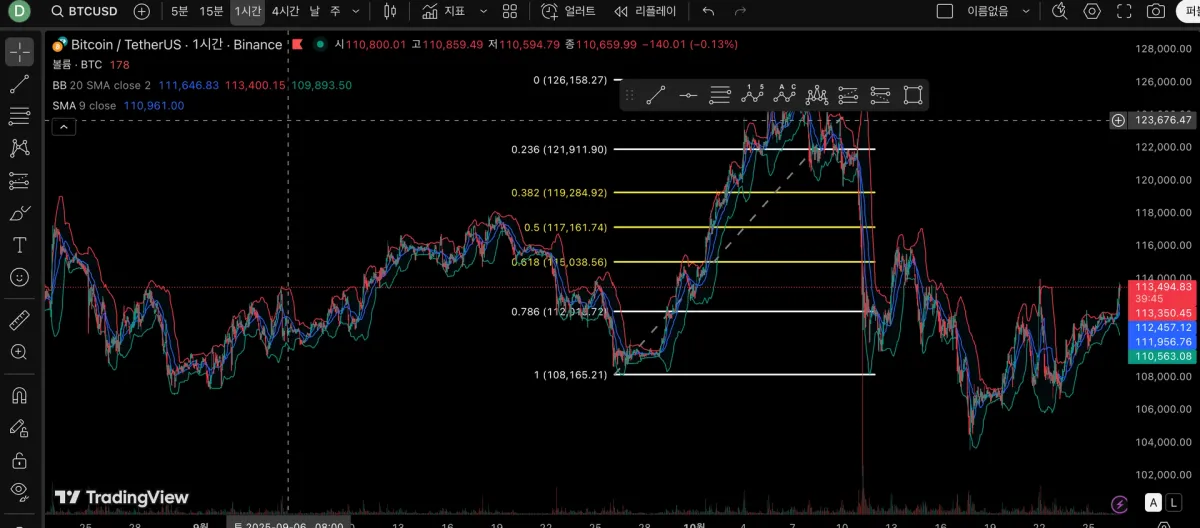
Task: Switch to 날 daily timeframe
Action: (315, 11)
